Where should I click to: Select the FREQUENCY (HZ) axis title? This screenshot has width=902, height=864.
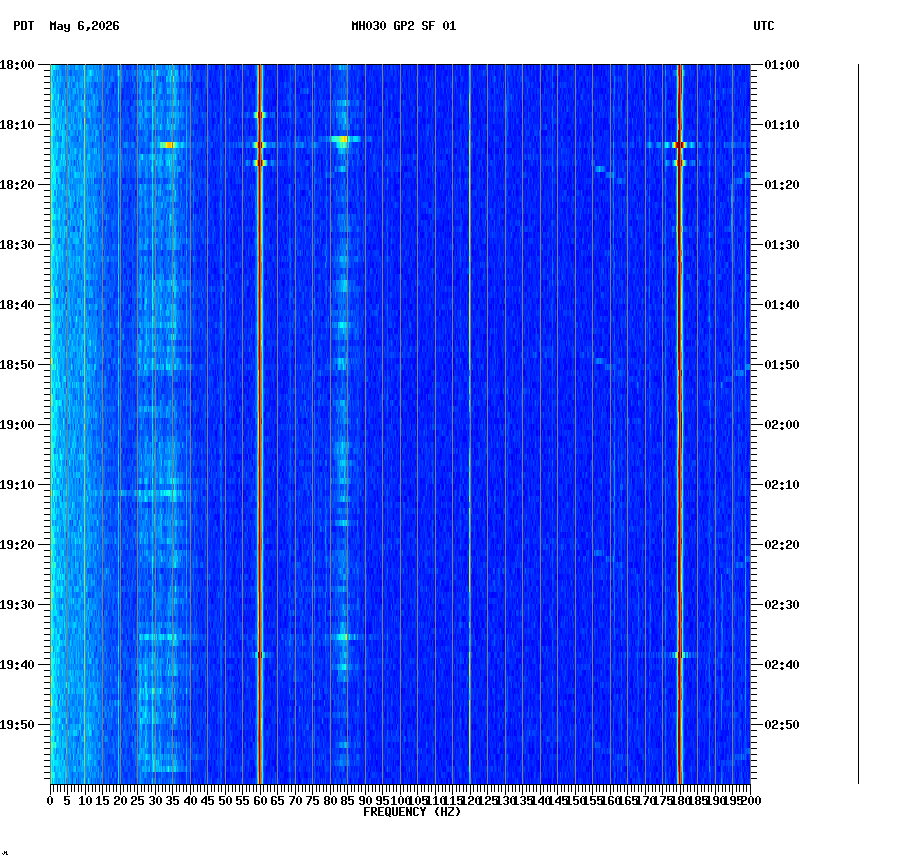(x=412, y=812)
